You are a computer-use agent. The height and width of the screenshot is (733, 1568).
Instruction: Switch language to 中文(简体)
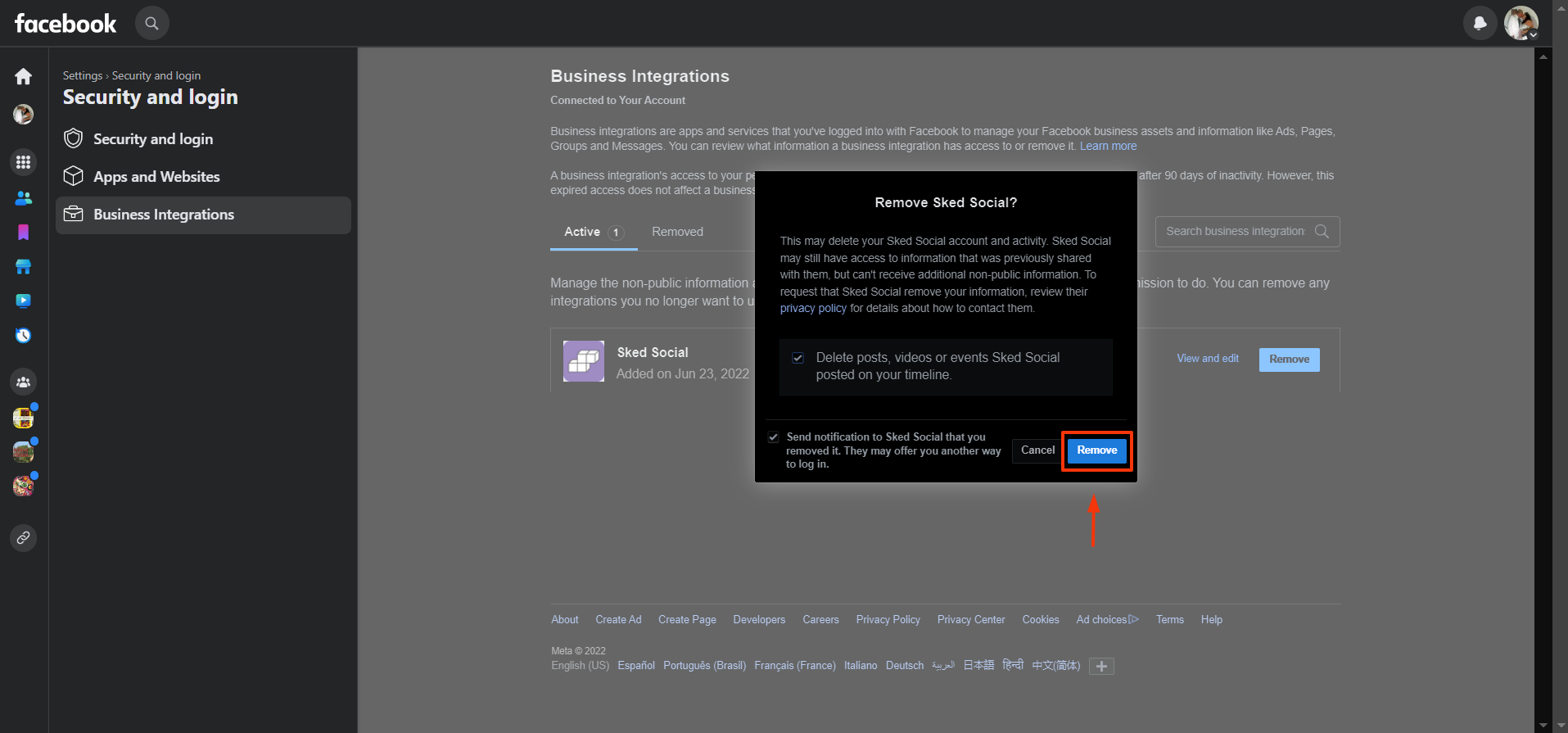click(x=1056, y=666)
